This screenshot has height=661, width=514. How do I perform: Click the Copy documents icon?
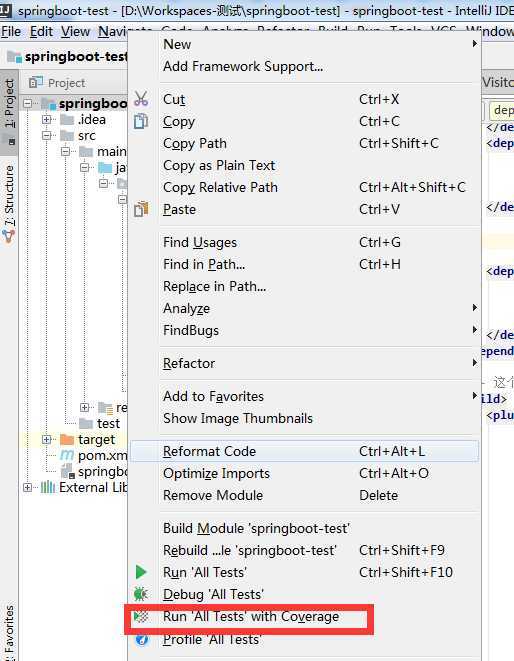click(x=141, y=121)
